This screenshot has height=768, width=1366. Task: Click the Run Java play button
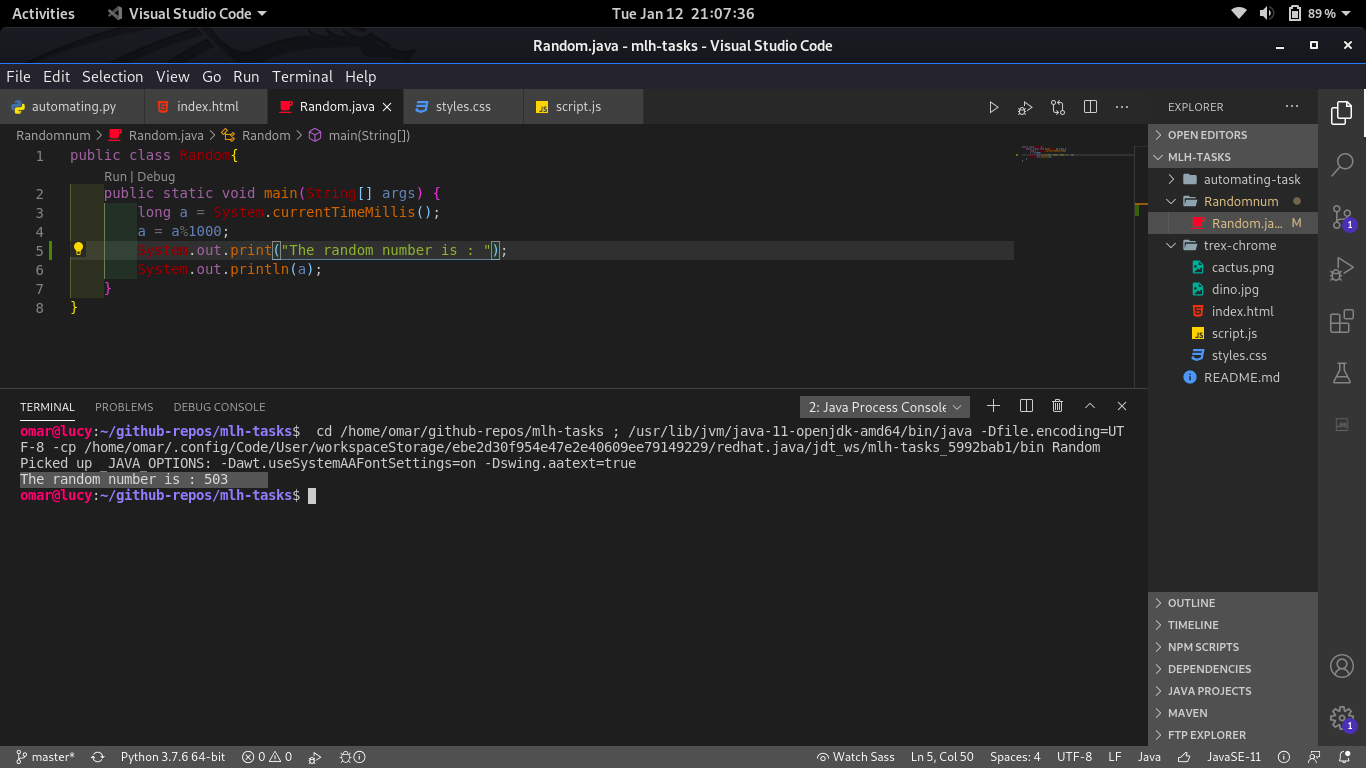993,107
